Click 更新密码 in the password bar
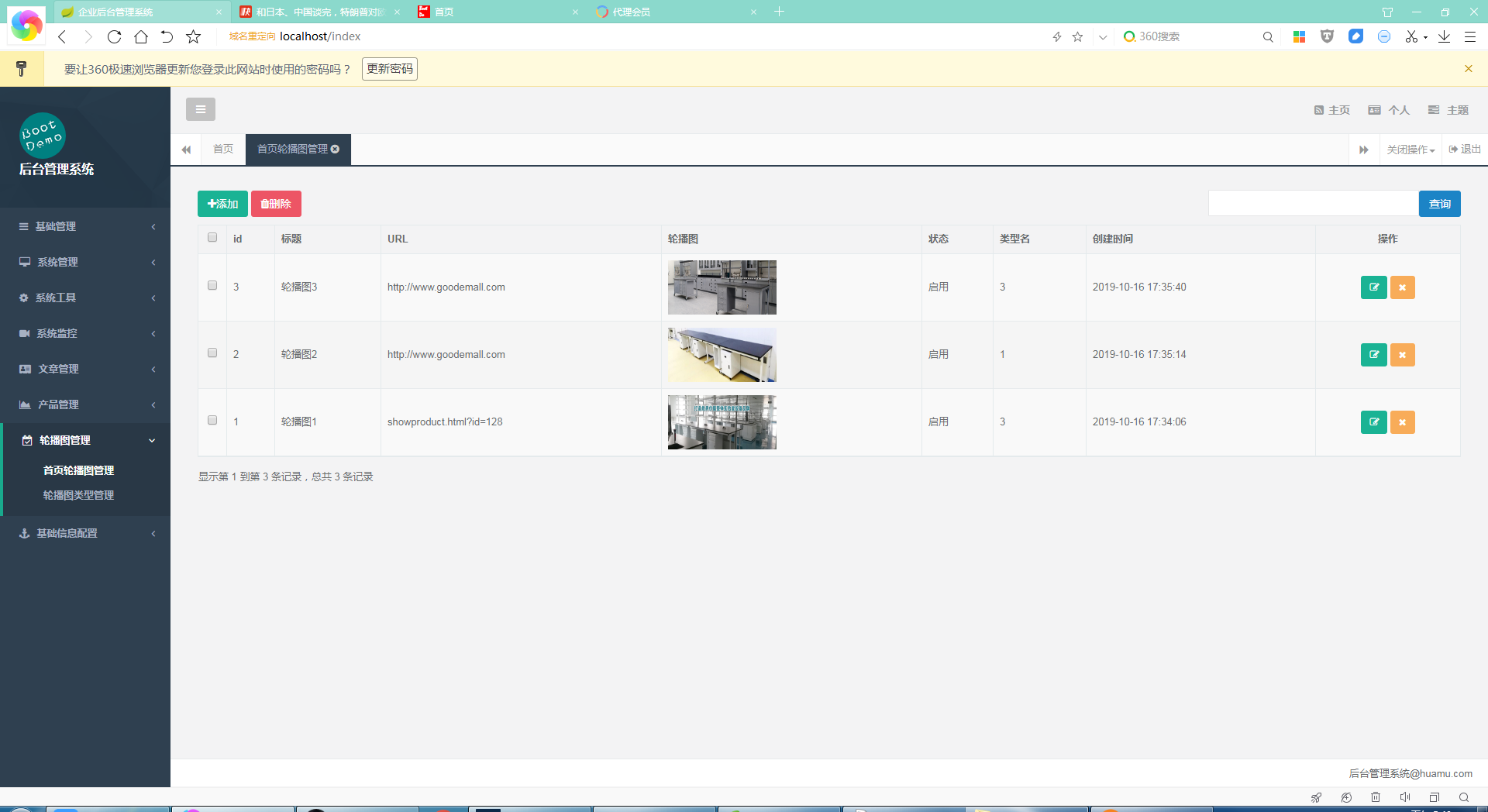 pyautogui.click(x=390, y=69)
